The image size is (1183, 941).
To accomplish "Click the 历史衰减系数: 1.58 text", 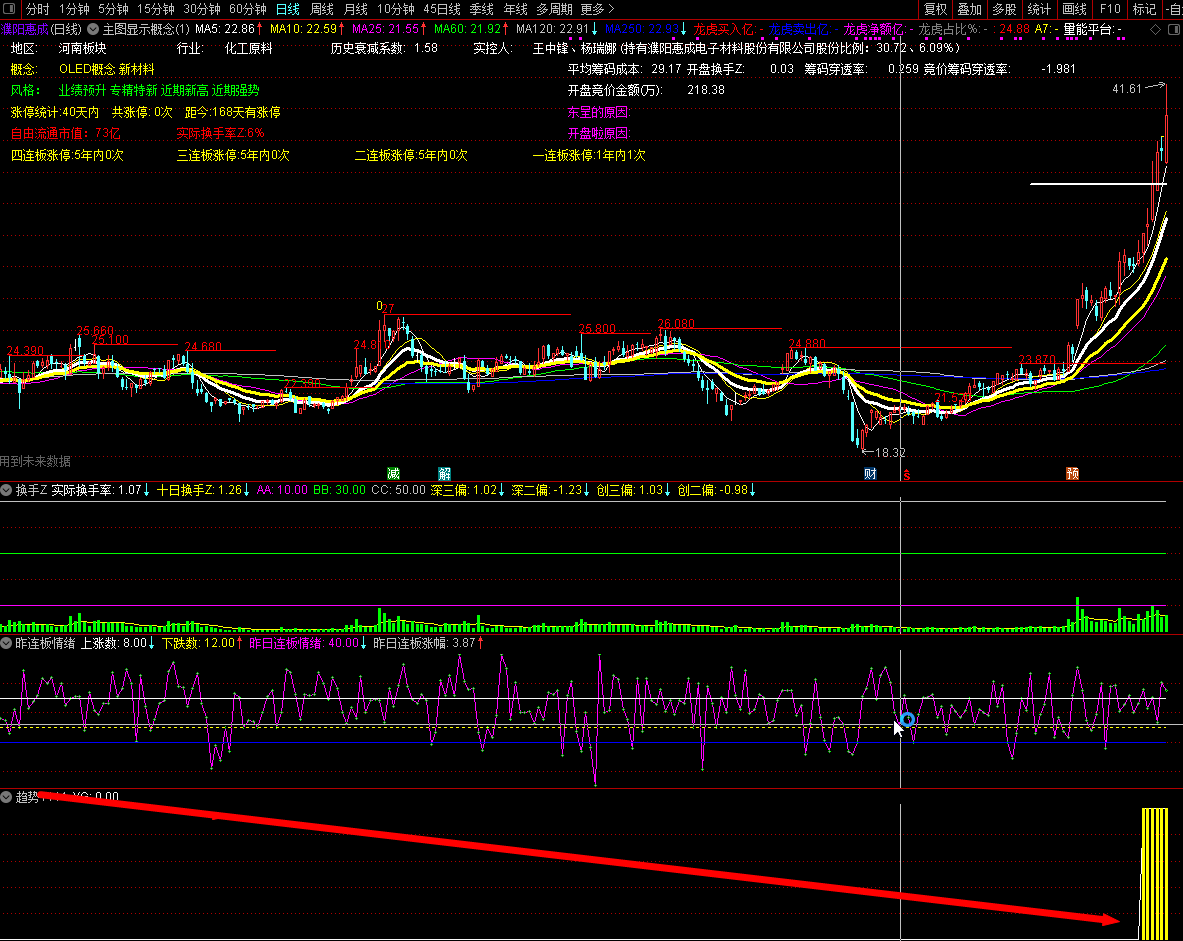I will (x=384, y=48).
